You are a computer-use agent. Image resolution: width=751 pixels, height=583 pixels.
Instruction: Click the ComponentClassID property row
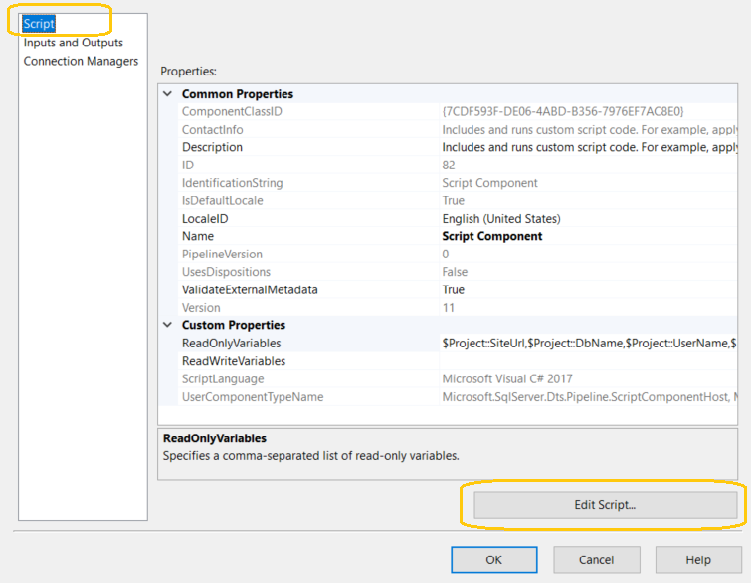(232, 112)
